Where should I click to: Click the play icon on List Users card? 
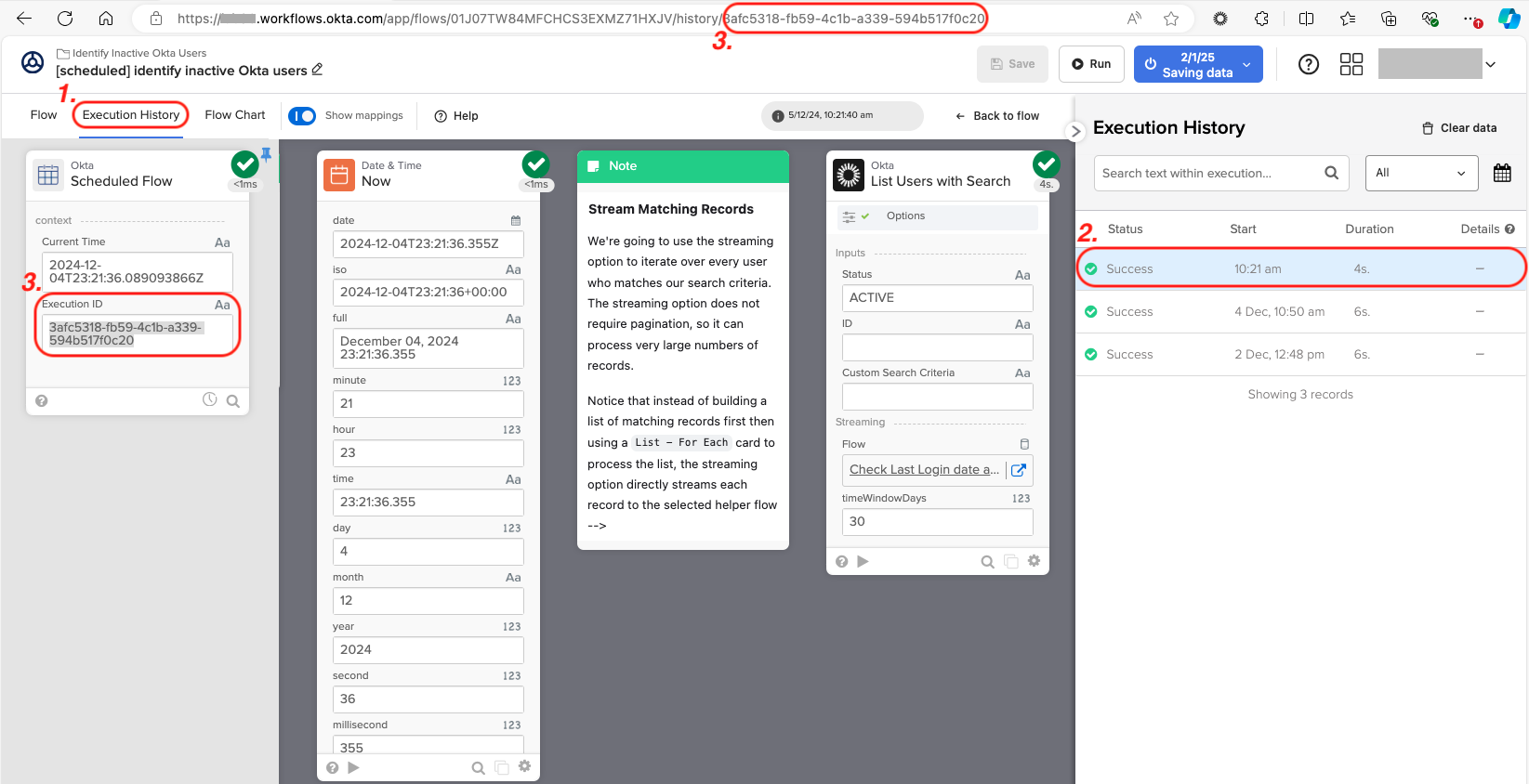[863, 561]
